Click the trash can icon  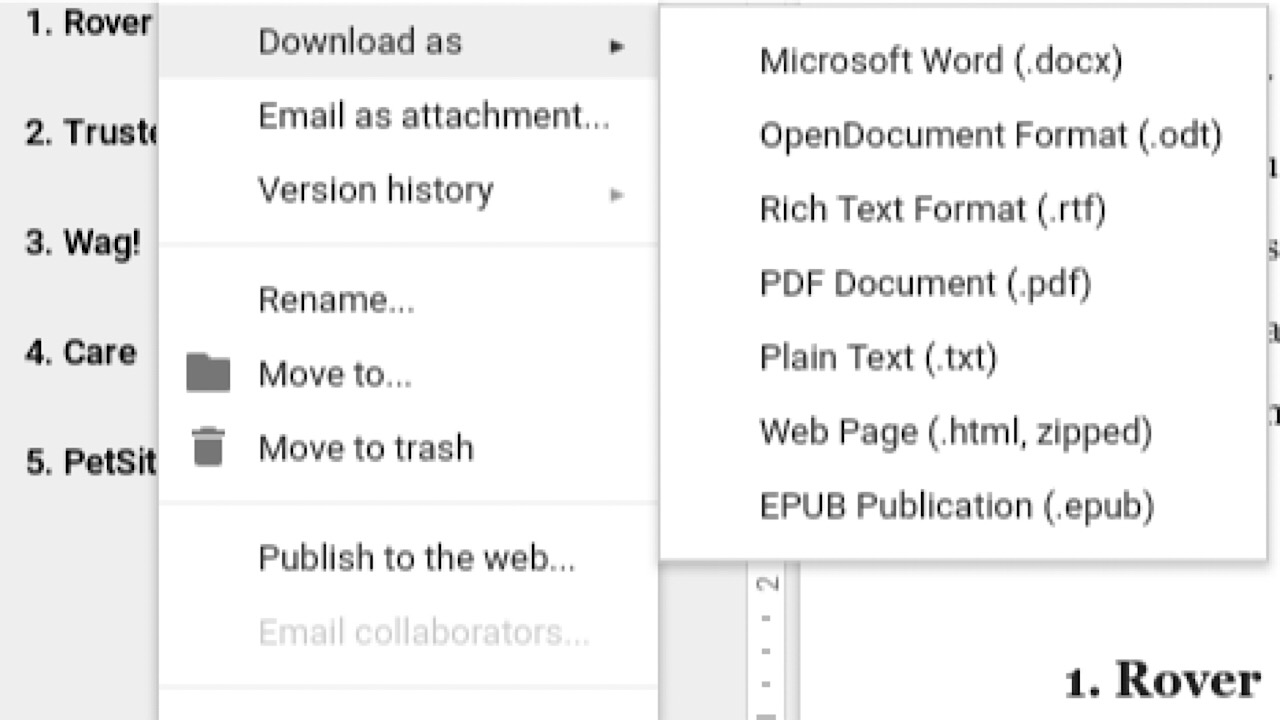click(208, 447)
